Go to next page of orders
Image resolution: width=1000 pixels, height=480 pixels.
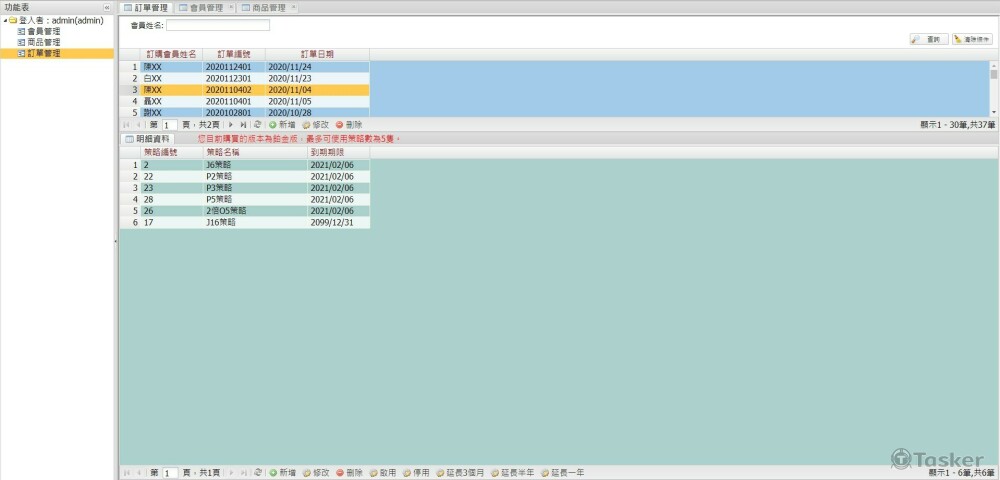pyautogui.click(x=231, y=125)
